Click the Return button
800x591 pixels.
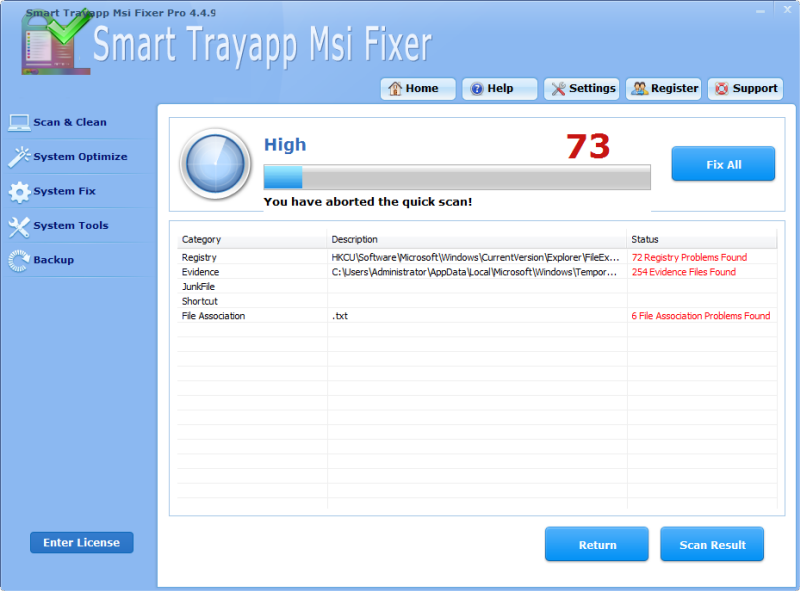(x=596, y=544)
